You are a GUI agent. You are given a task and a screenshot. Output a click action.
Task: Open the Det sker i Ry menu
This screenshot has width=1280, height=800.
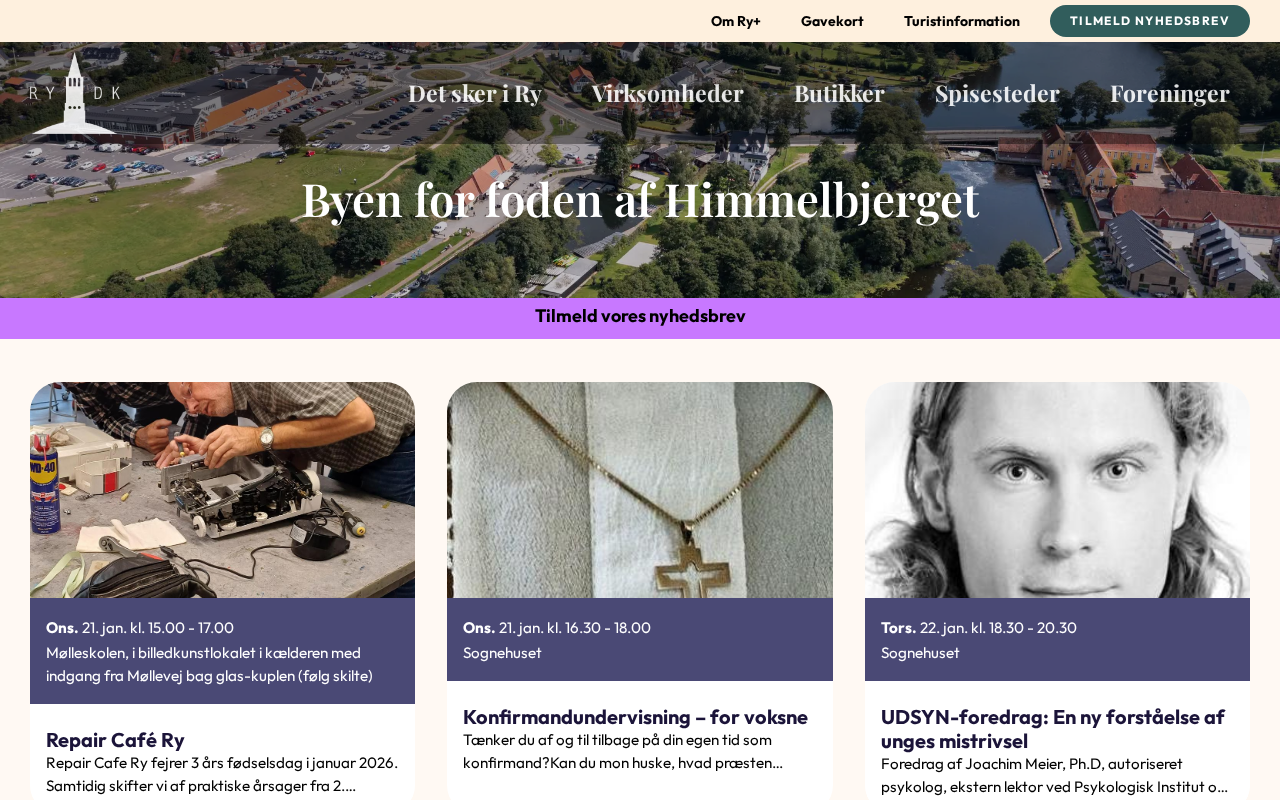point(475,93)
